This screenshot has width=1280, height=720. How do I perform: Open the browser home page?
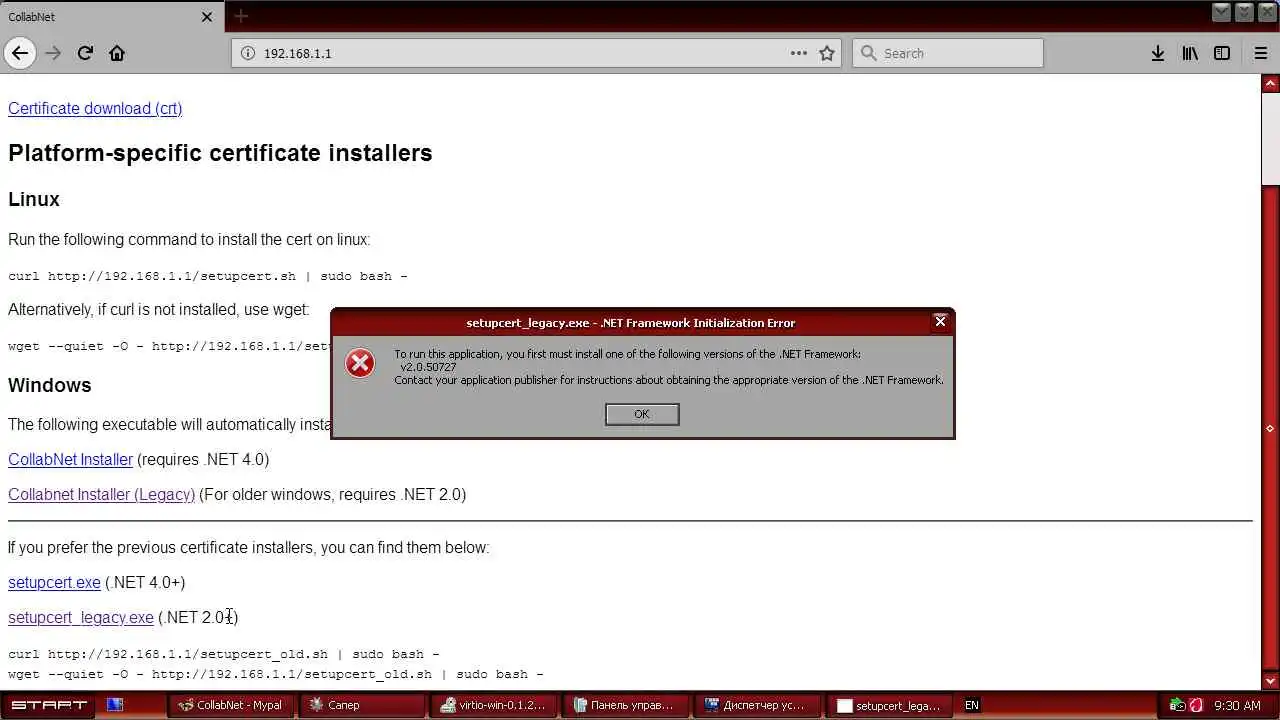117,53
